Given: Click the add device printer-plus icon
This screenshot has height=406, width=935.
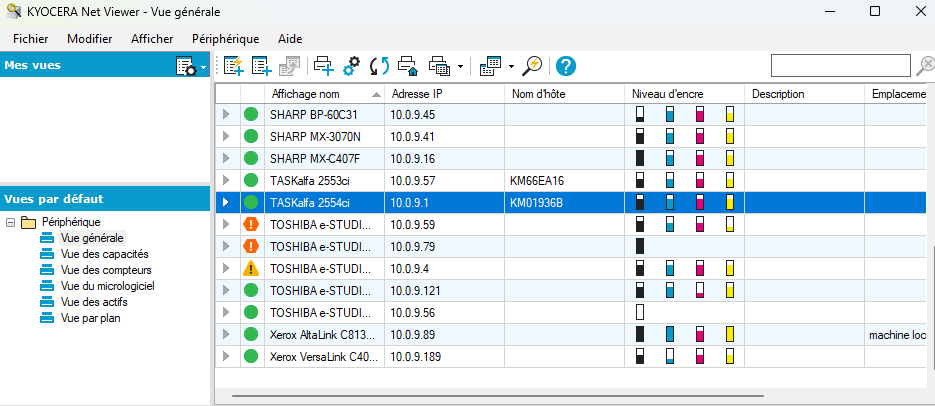Looking at the screenshot, I should point(324,66).
